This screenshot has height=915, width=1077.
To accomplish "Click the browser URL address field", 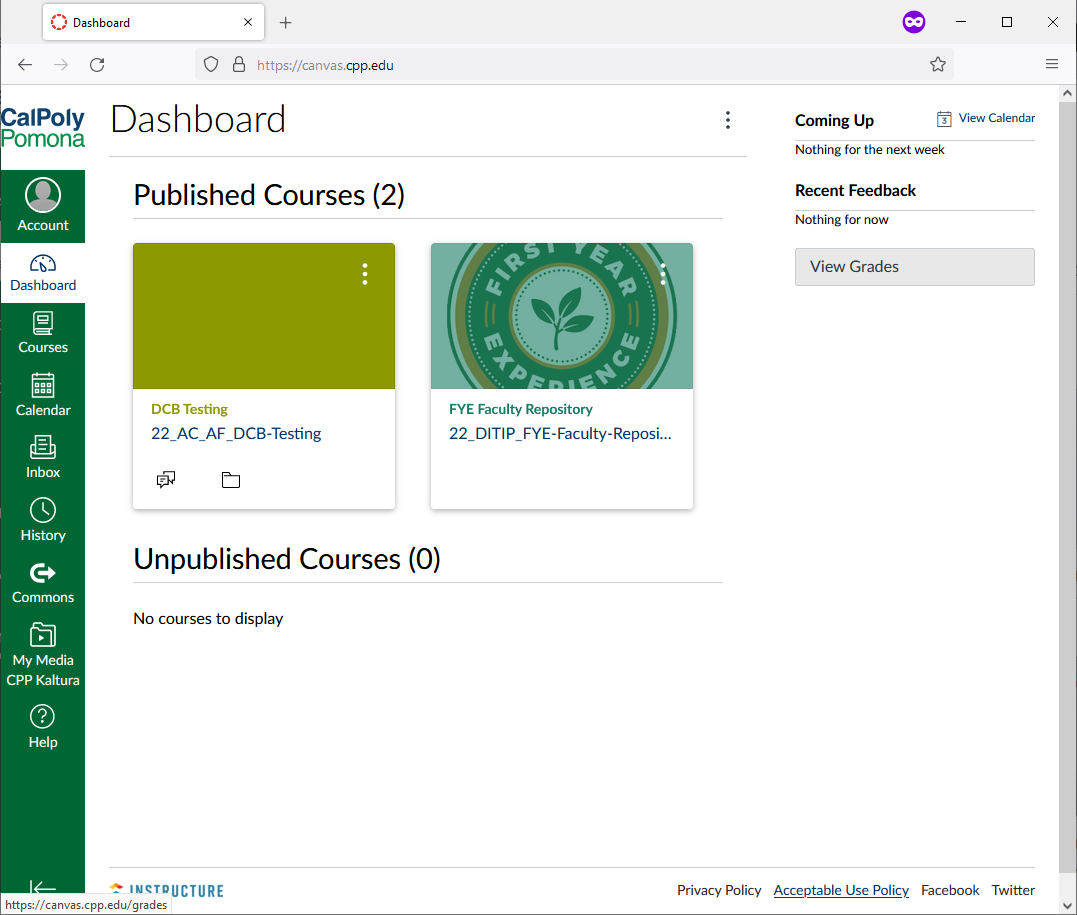I will click(x=580, y=65).
